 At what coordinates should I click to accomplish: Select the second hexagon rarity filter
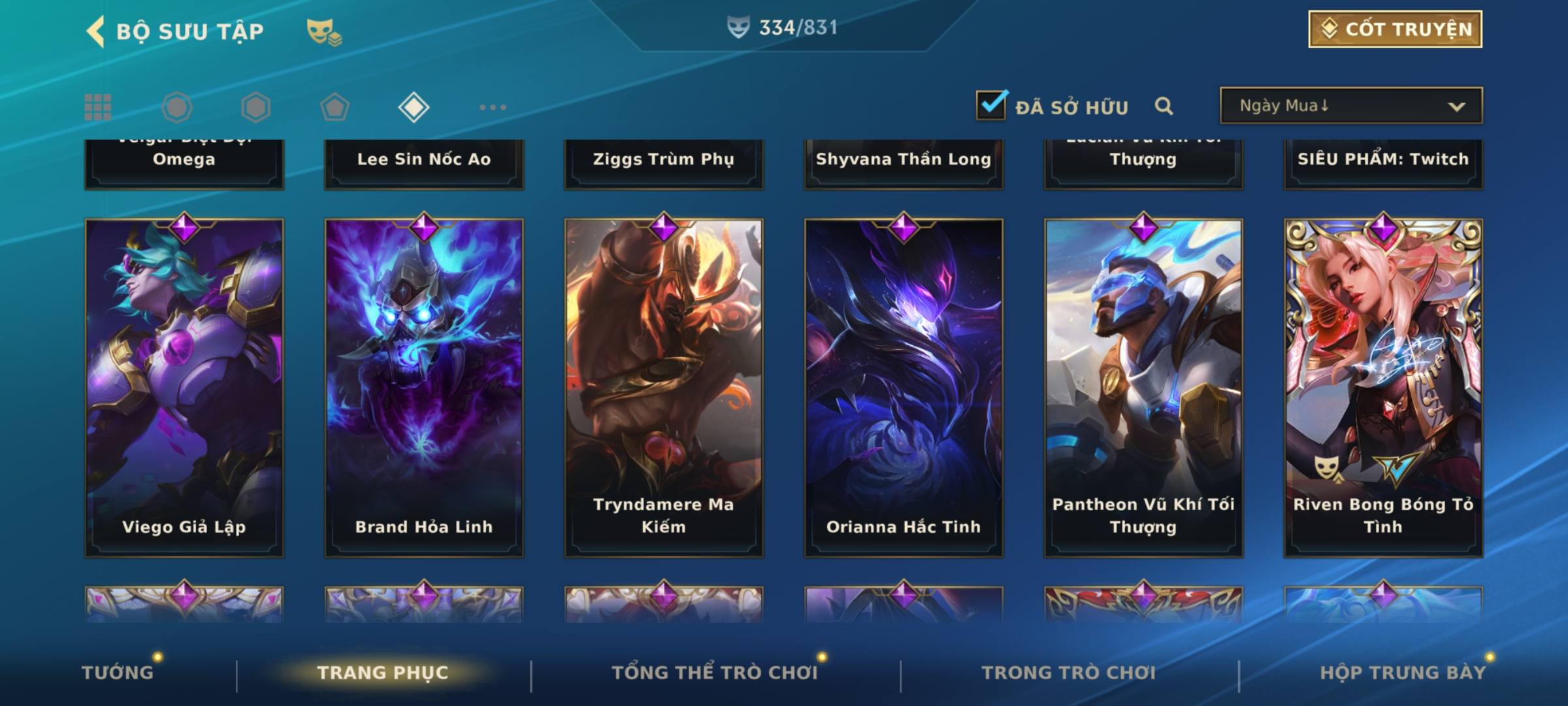(255, 107)
